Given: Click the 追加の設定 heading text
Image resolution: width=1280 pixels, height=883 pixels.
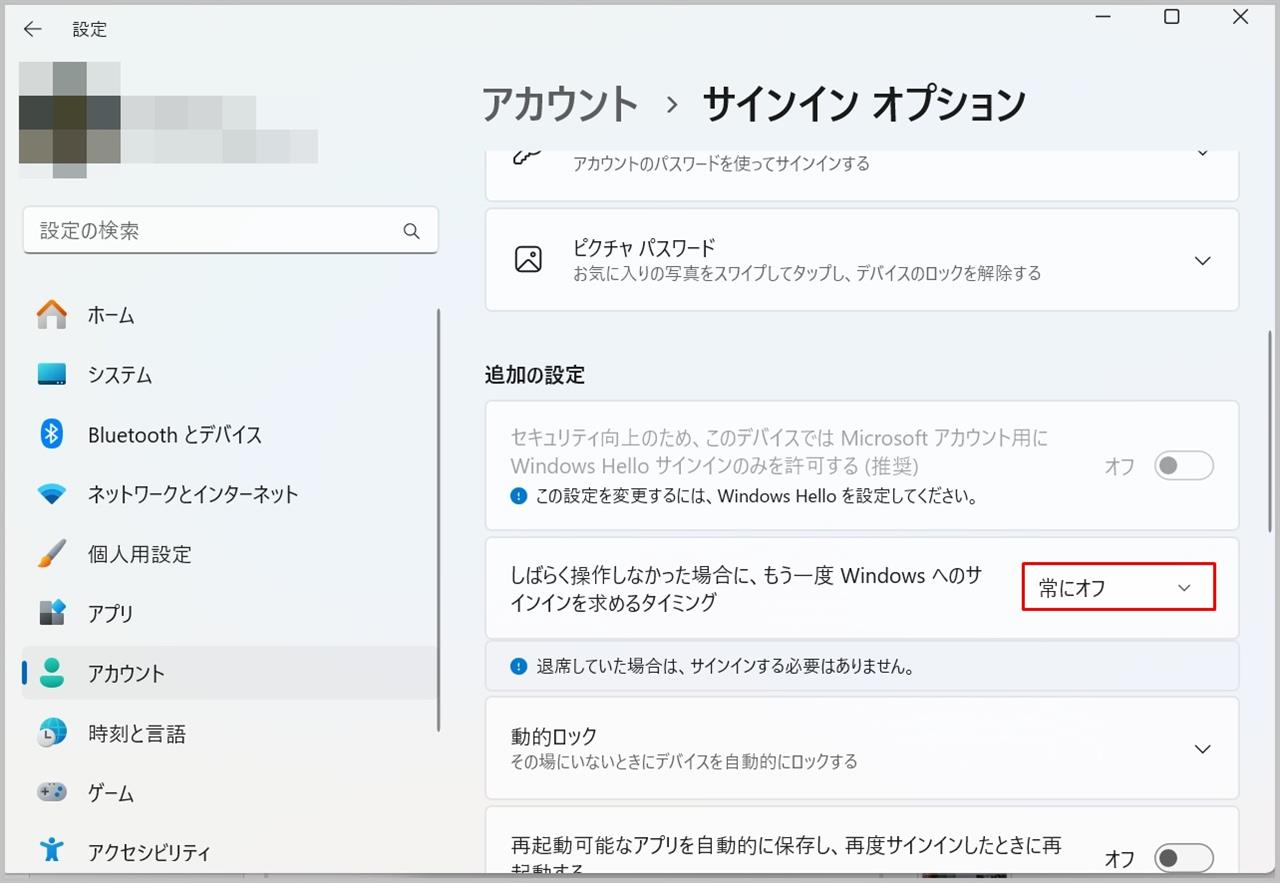Looking at the screenshot, I should tap(535, 375).
